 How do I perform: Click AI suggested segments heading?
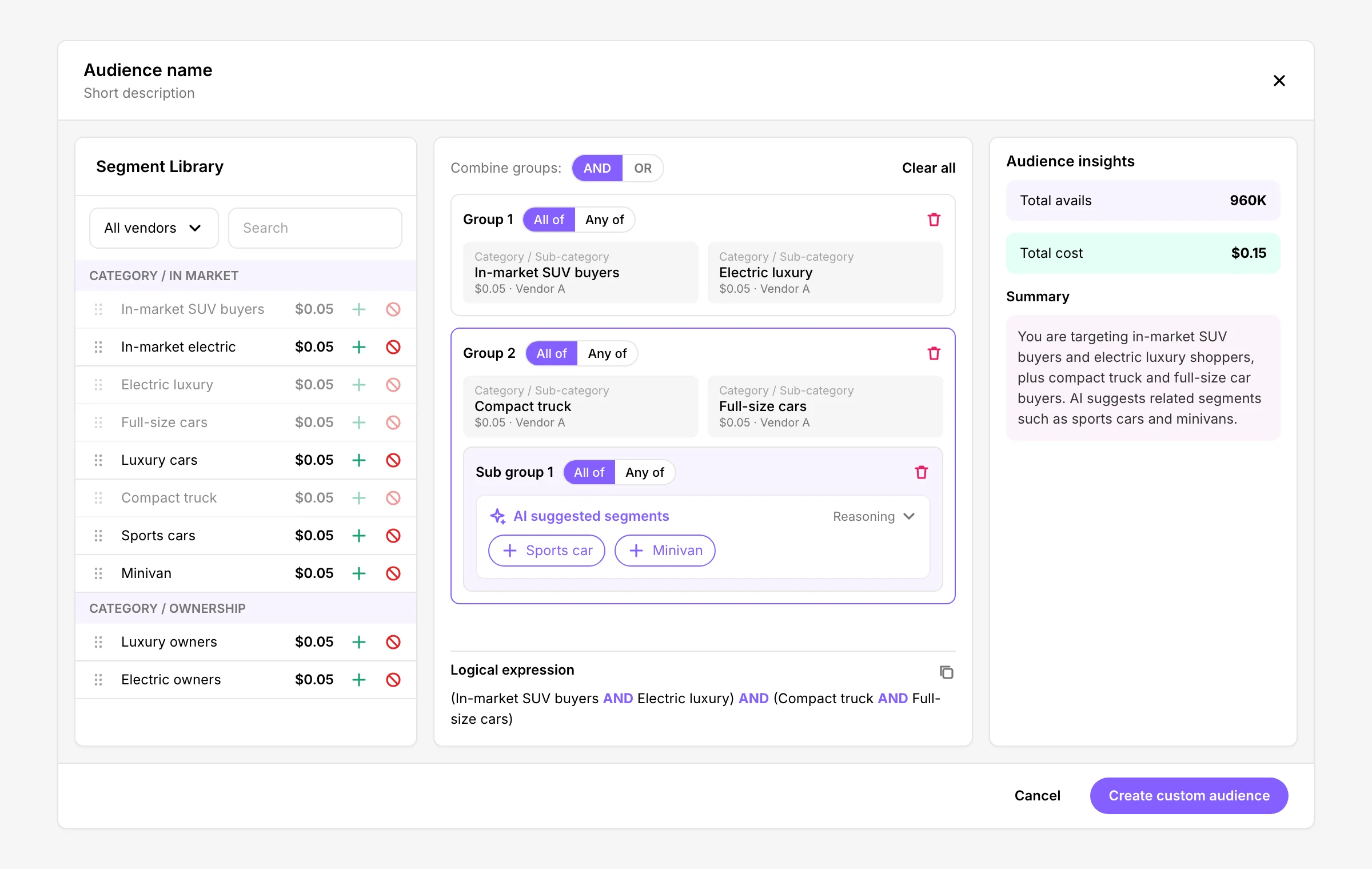click(x=591, y=516)
